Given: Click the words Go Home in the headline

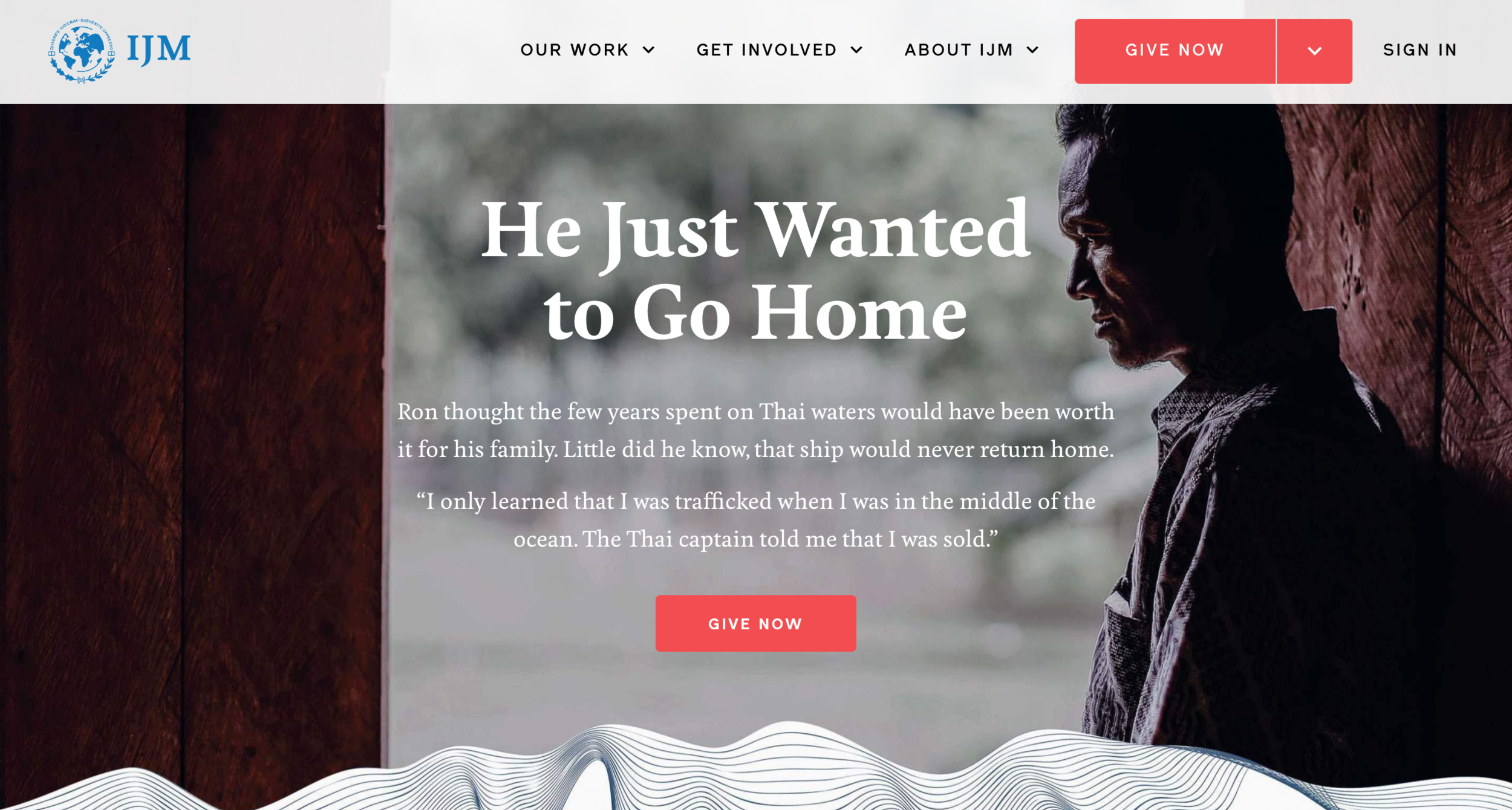Looking at the screenshot, I should [x=800, y=313].
